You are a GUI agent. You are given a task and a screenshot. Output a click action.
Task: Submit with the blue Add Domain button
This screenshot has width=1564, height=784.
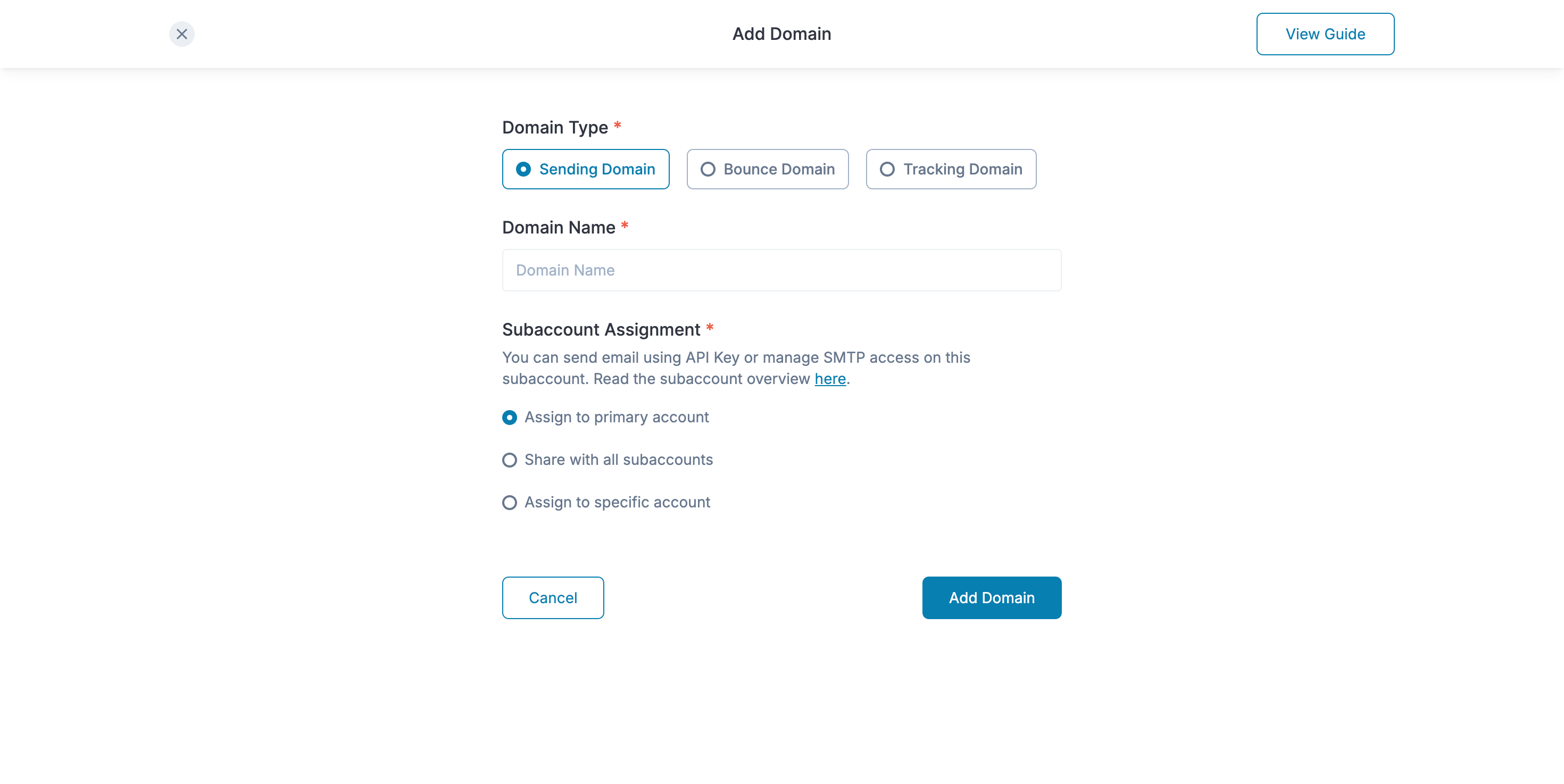pyautogui.click(x=992, y=598)
